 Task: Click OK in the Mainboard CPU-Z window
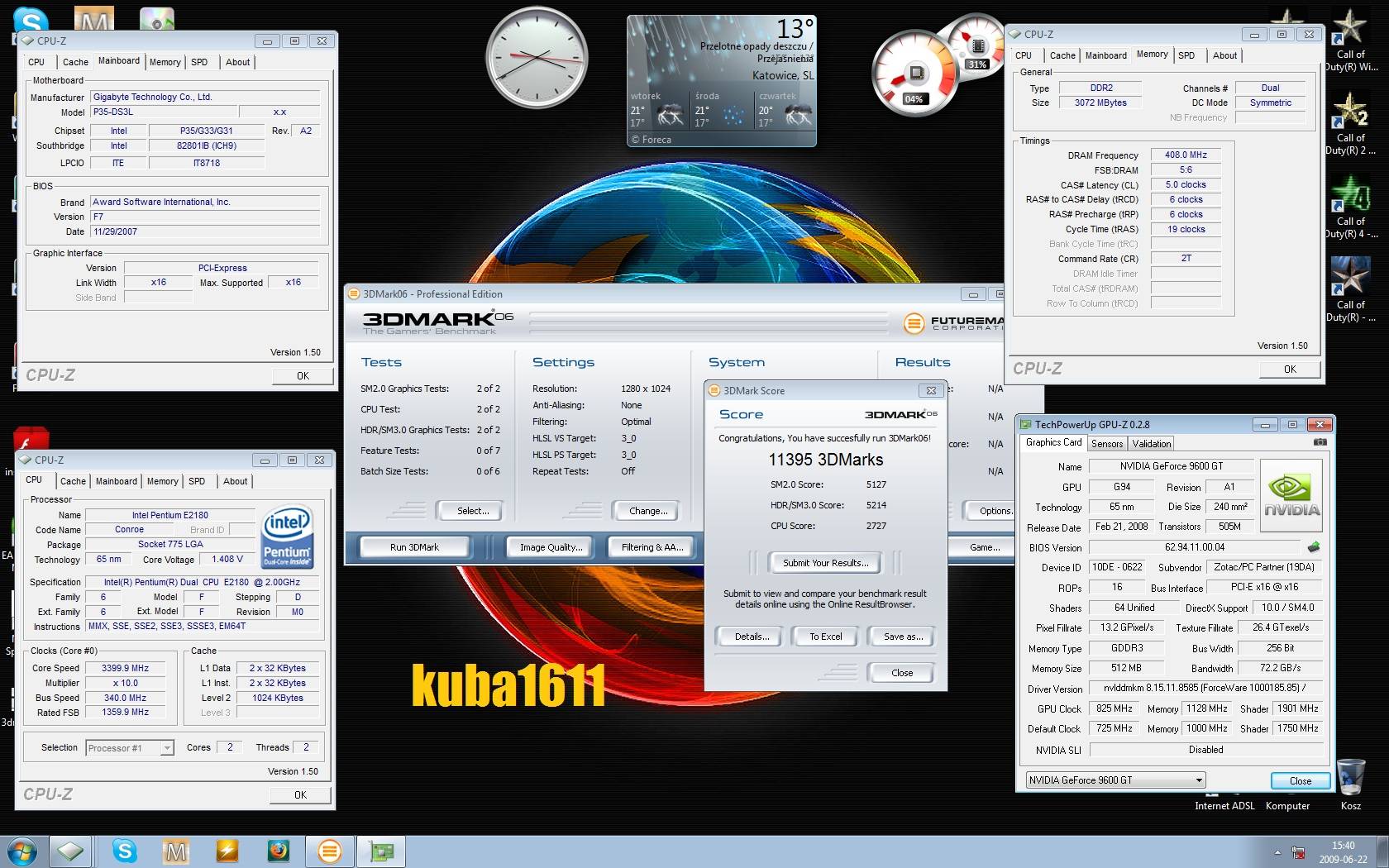[303, 375]
